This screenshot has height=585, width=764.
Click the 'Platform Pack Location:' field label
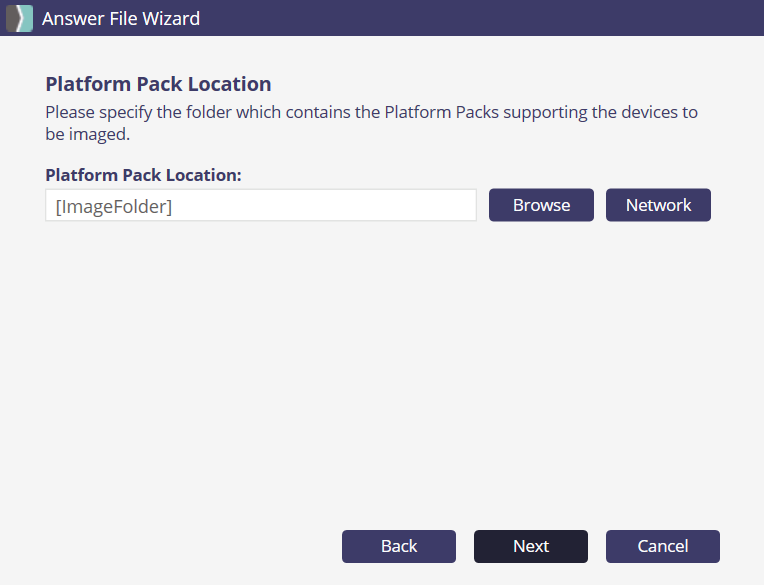[143, 174]
